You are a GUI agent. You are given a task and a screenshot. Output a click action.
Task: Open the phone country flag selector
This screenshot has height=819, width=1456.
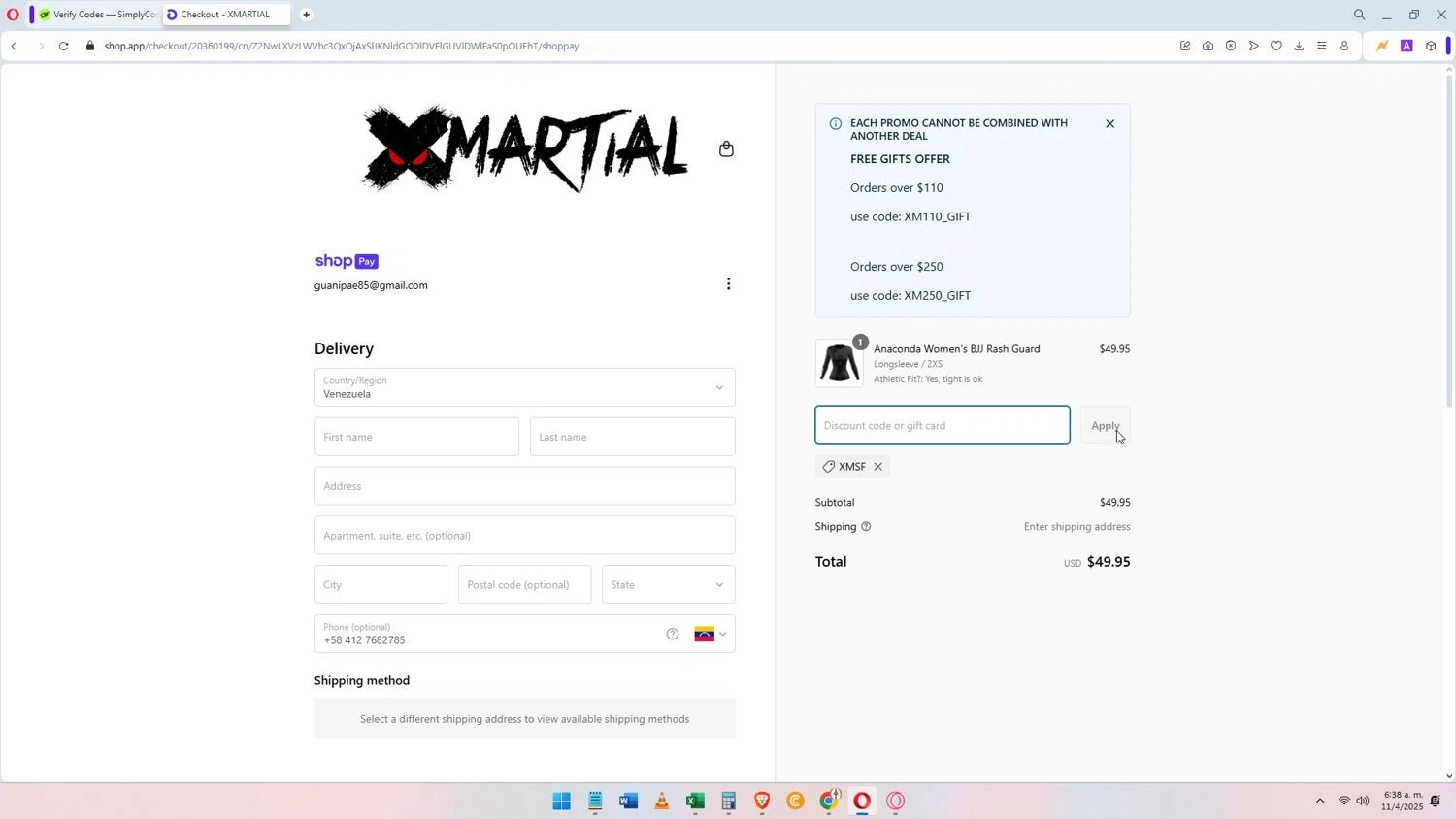(711, 634)
